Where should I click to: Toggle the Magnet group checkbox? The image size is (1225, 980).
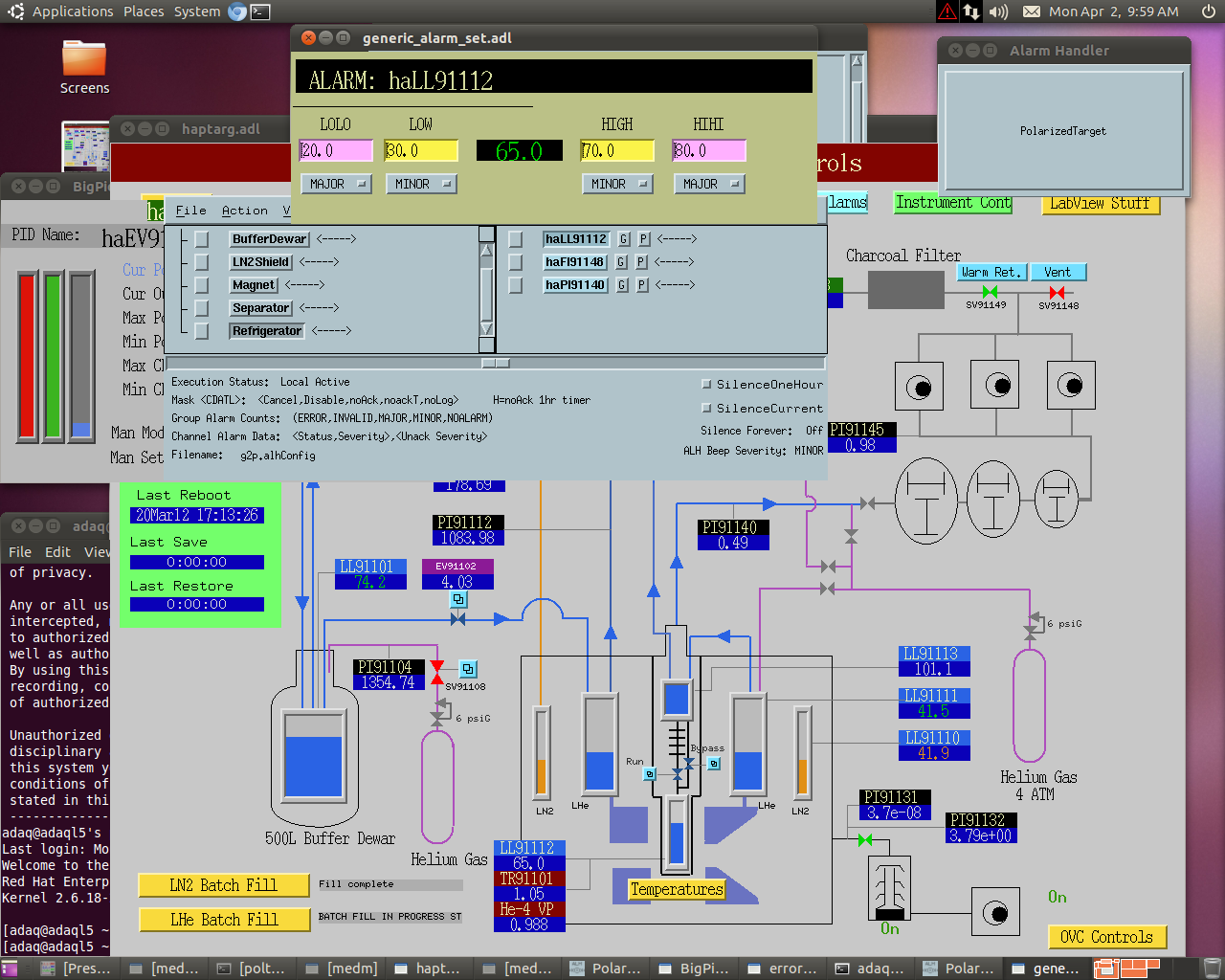point(202,285)
